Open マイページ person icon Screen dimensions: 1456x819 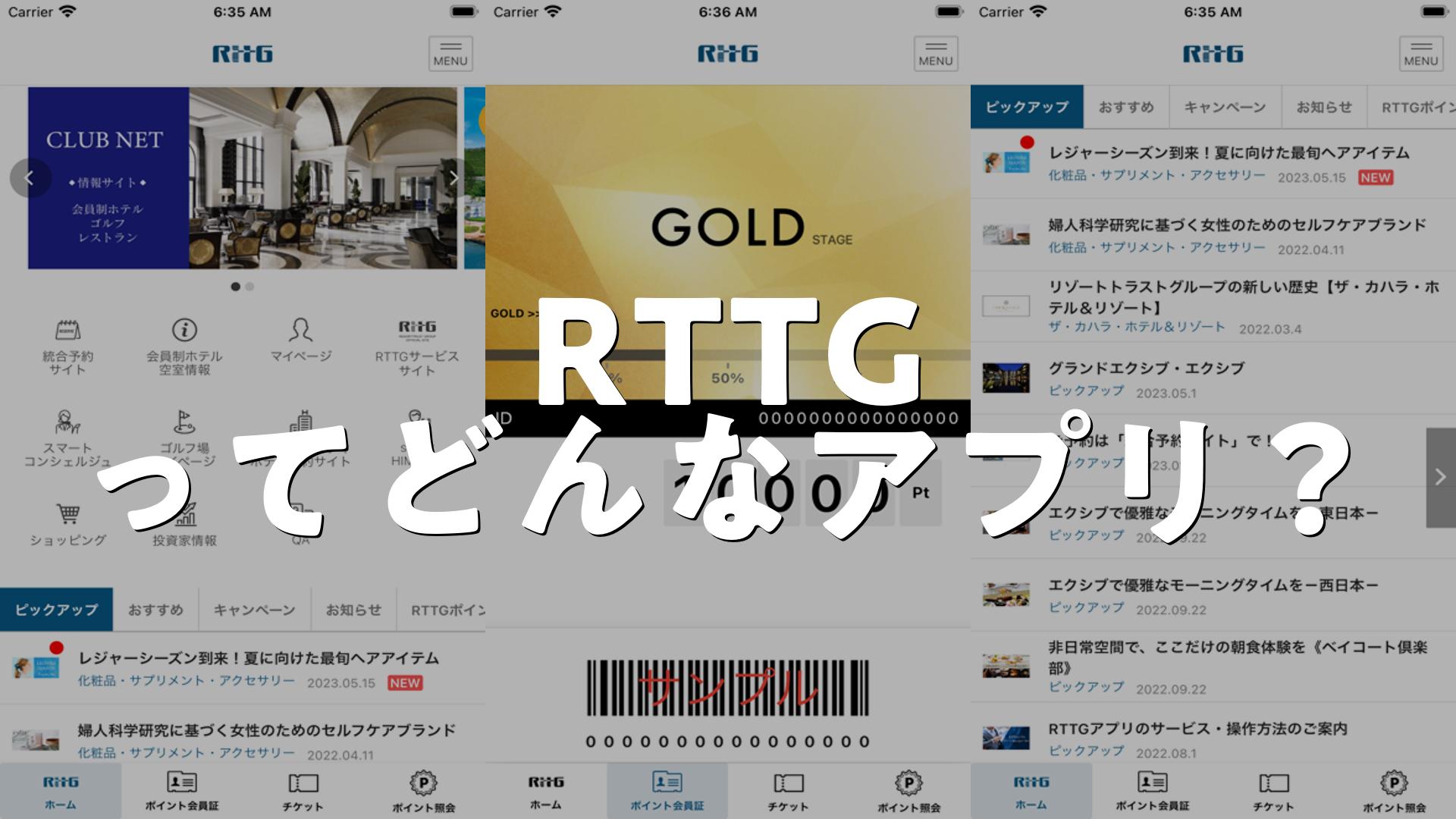pyautogui.click(x=301, y=330)
